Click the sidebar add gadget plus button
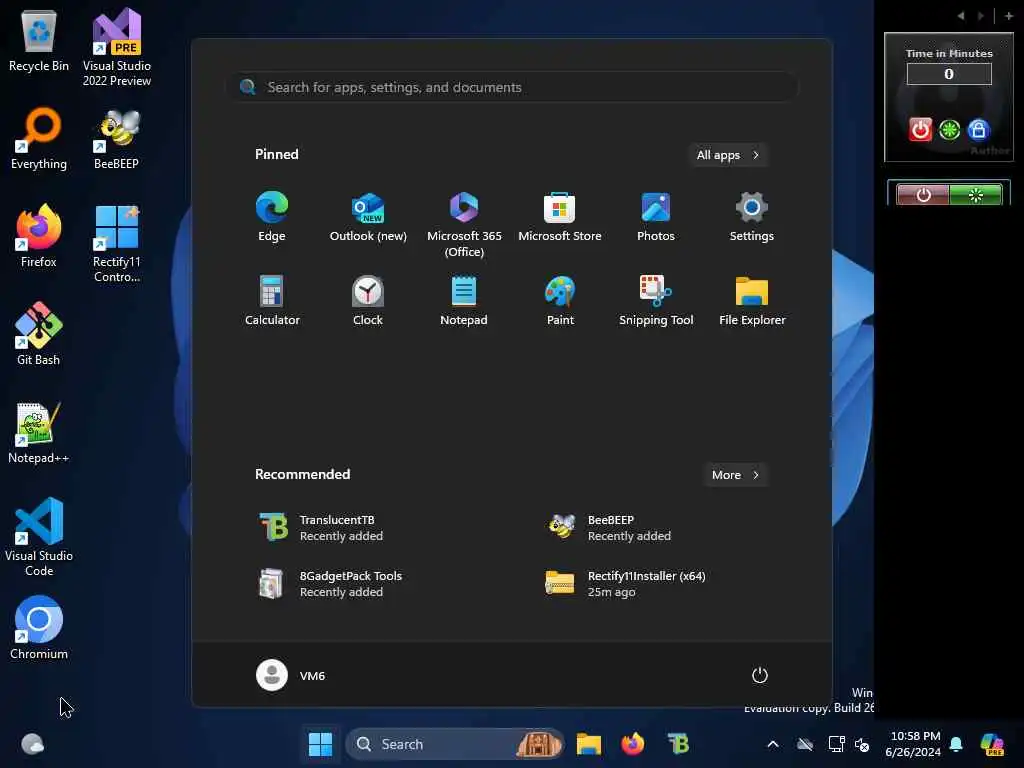This screenshot has height=768, width=1024. [x=1008, y=16]
